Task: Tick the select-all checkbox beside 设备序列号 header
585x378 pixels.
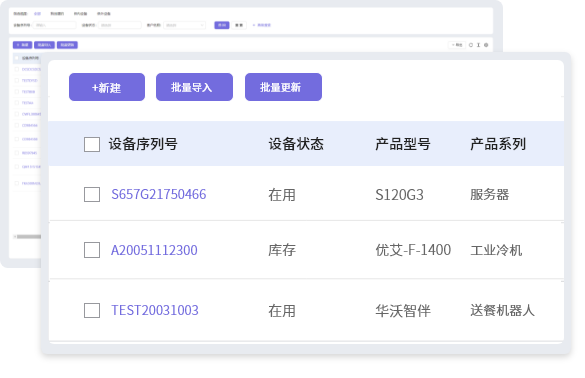Action: pos(92,144)
